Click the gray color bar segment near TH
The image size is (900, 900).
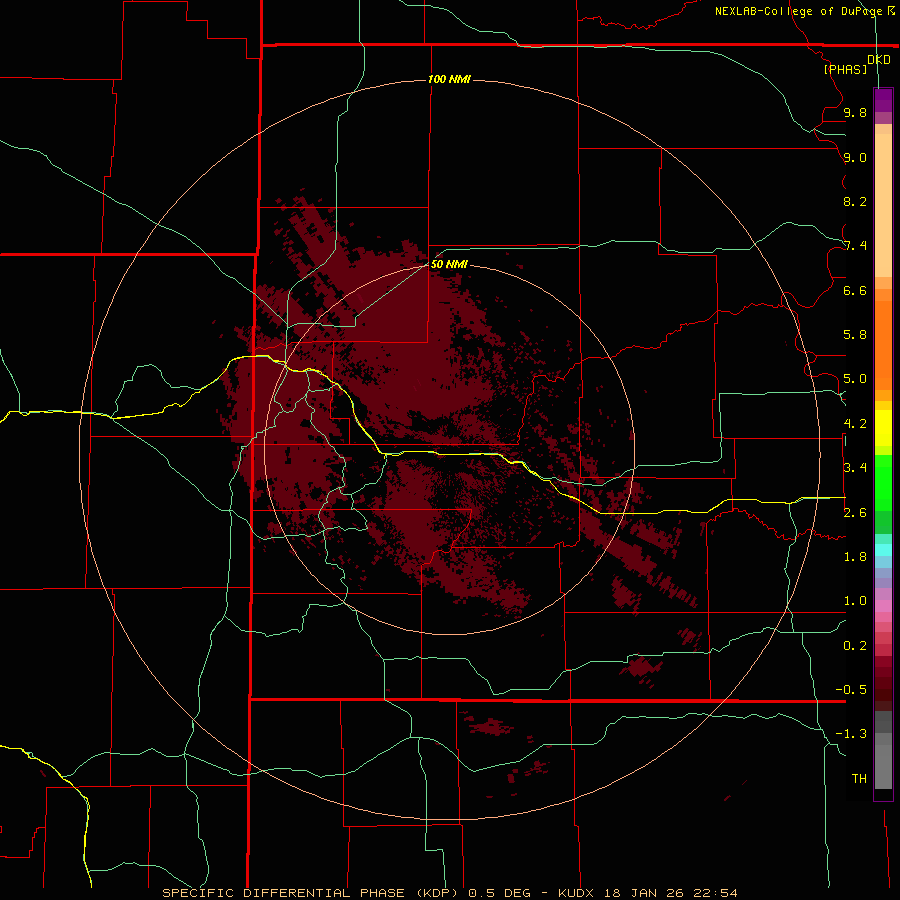click(x=883, y=767)
